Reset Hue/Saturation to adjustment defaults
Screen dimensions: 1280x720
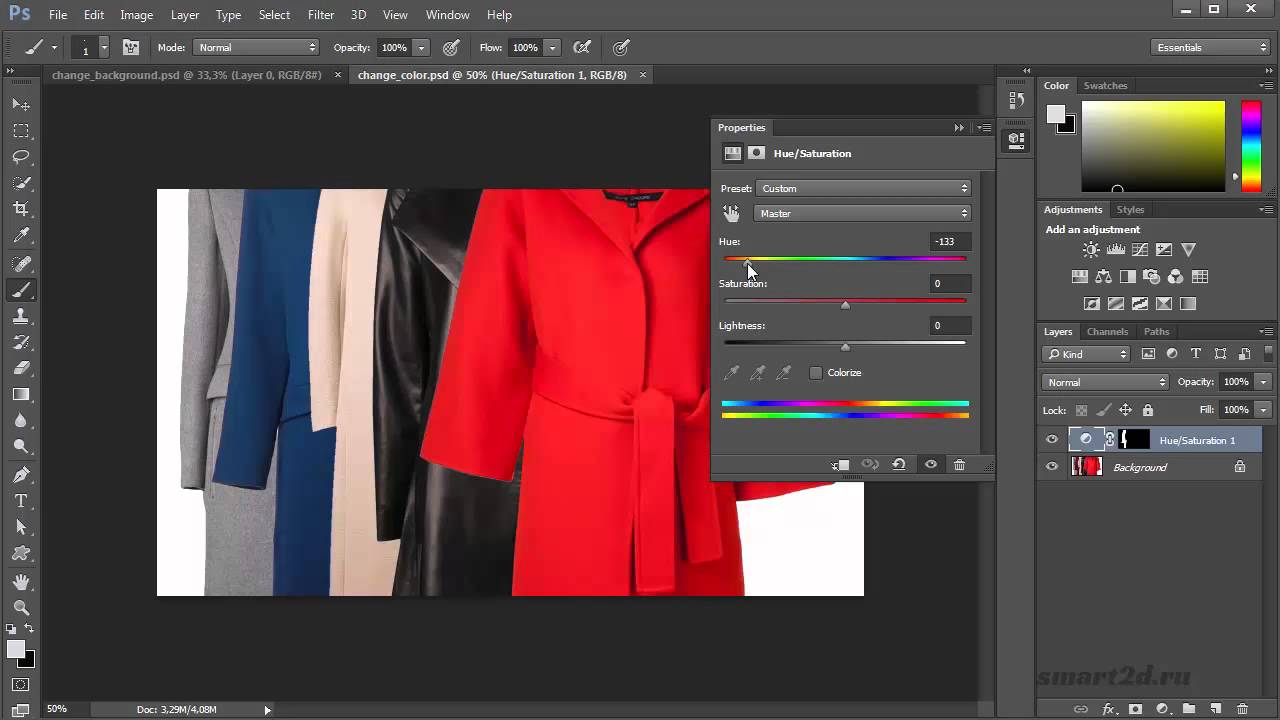pos(899,465)
